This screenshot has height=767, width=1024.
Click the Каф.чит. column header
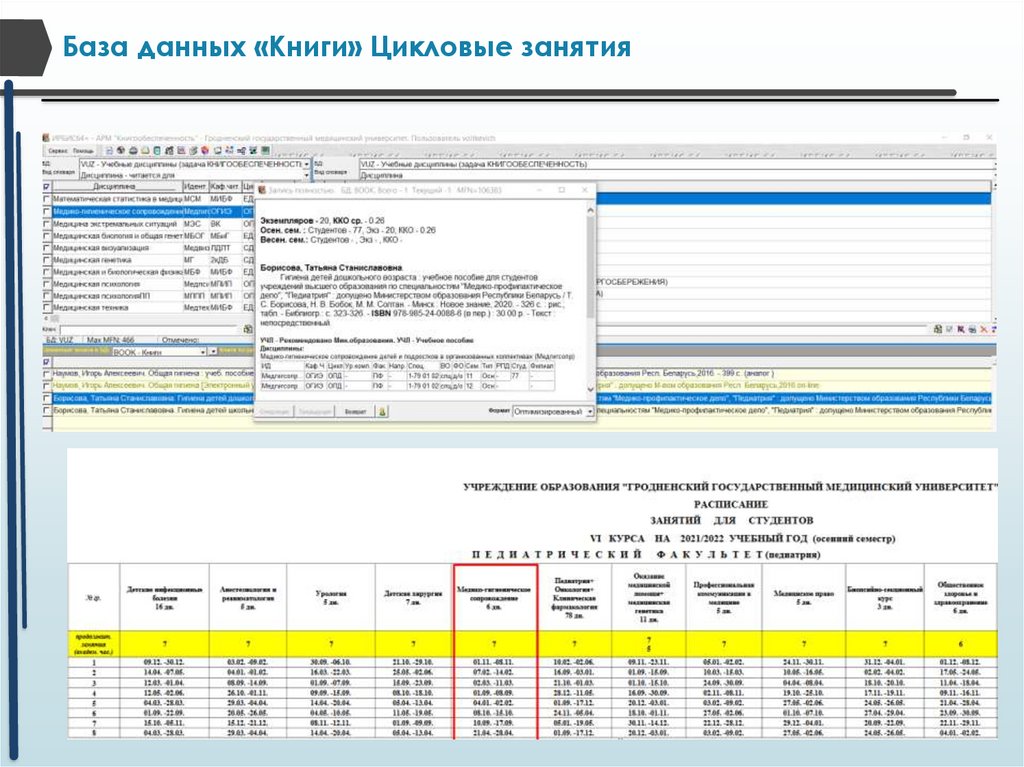coord(225,187)
